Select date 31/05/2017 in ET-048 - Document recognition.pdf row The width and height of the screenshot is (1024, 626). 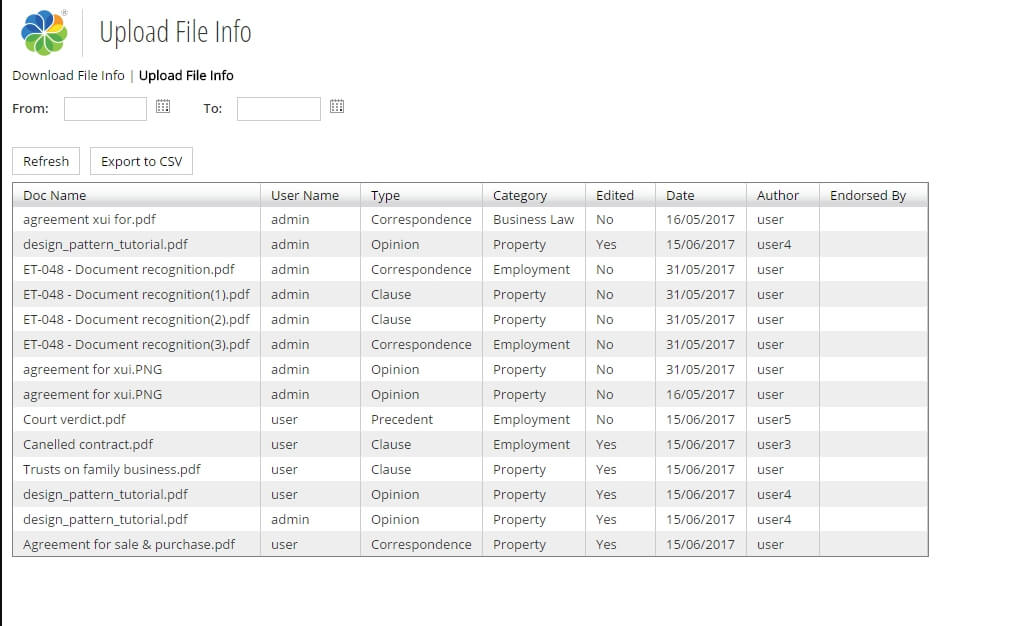click(x=700, y=270)
